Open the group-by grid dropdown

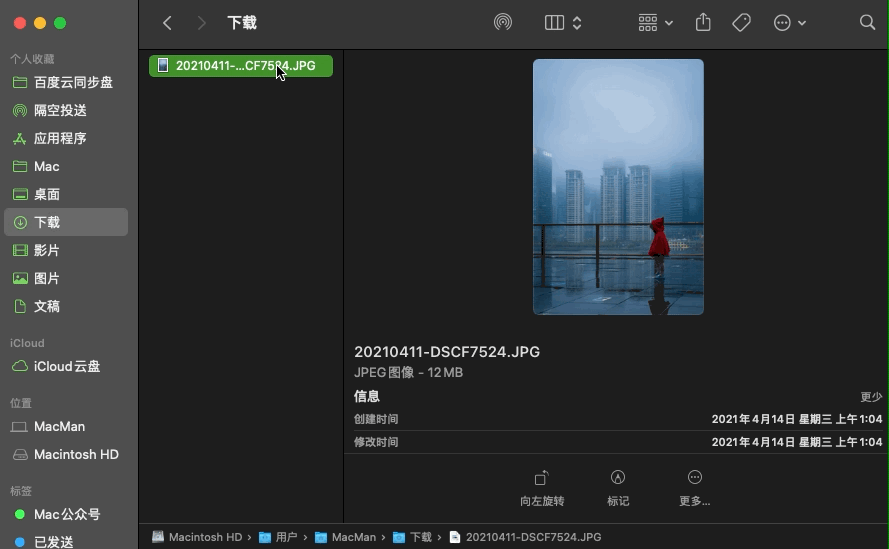pyautogui.click(x=655, y=23)
